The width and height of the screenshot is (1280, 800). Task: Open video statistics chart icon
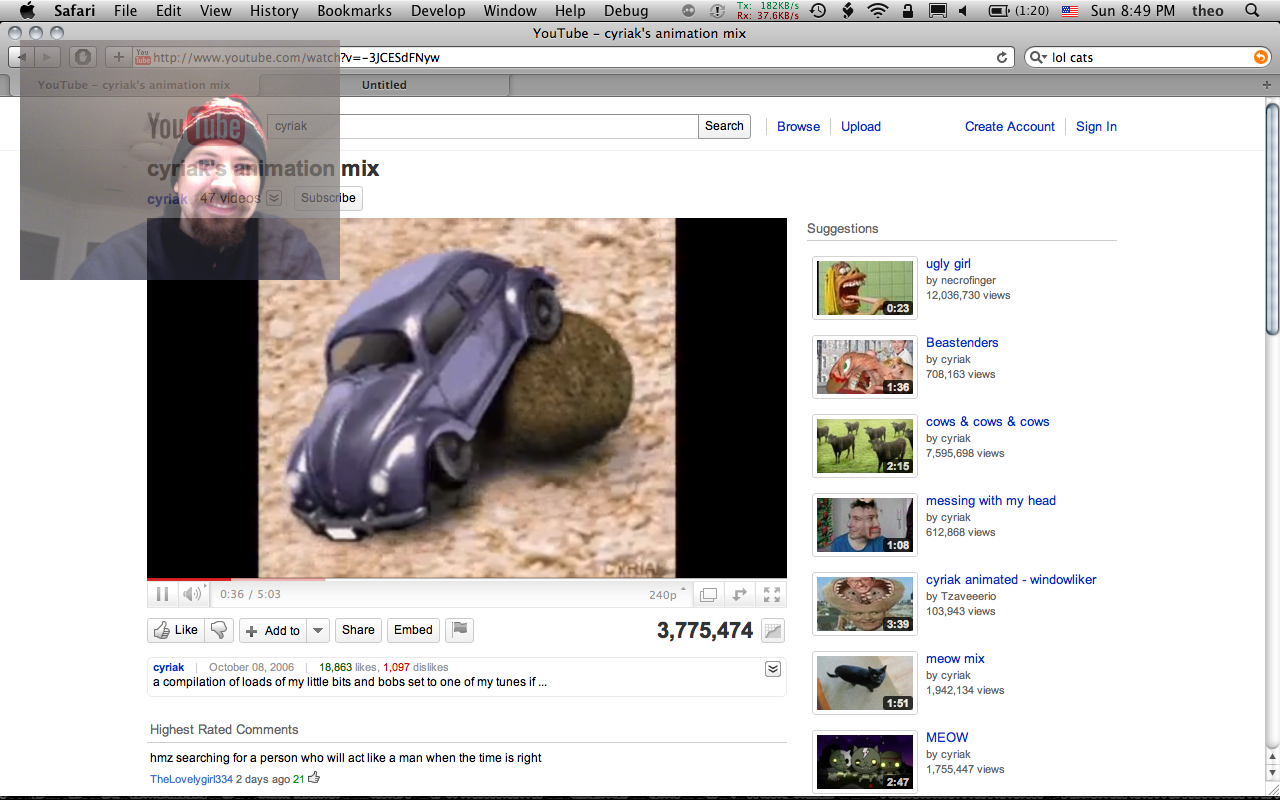772,631
